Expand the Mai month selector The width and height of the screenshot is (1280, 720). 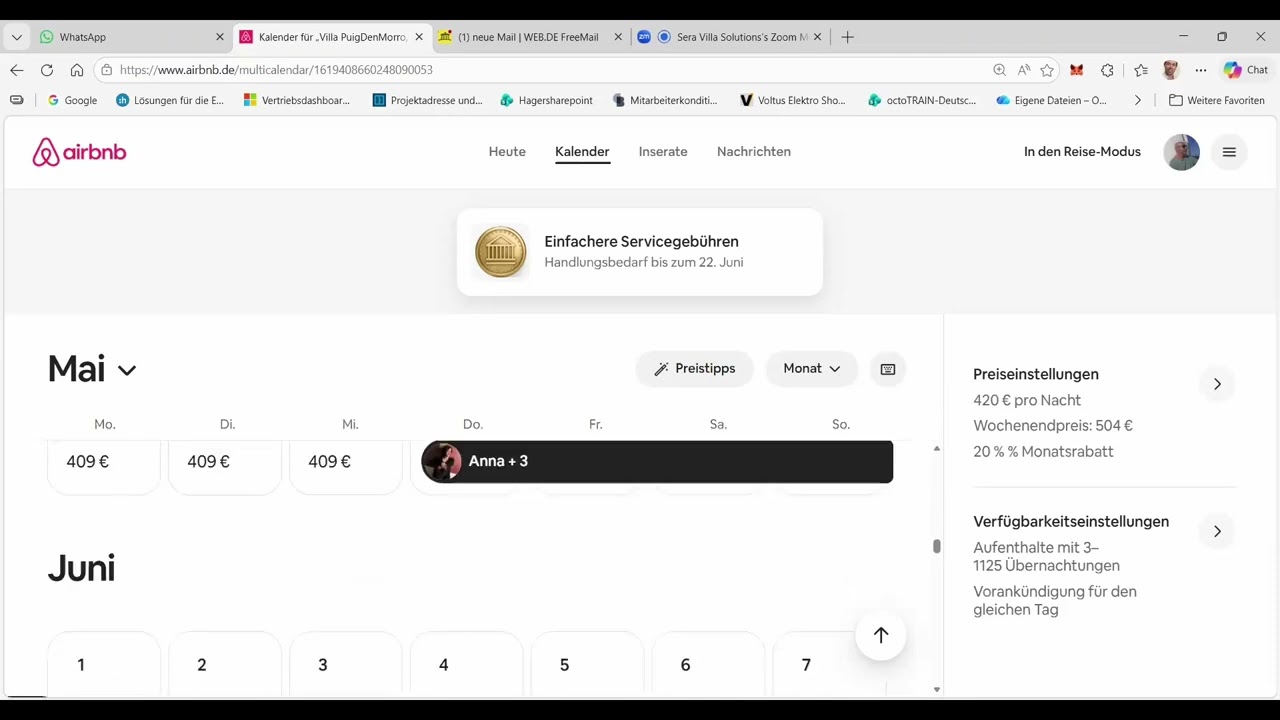tap(91, 369)
